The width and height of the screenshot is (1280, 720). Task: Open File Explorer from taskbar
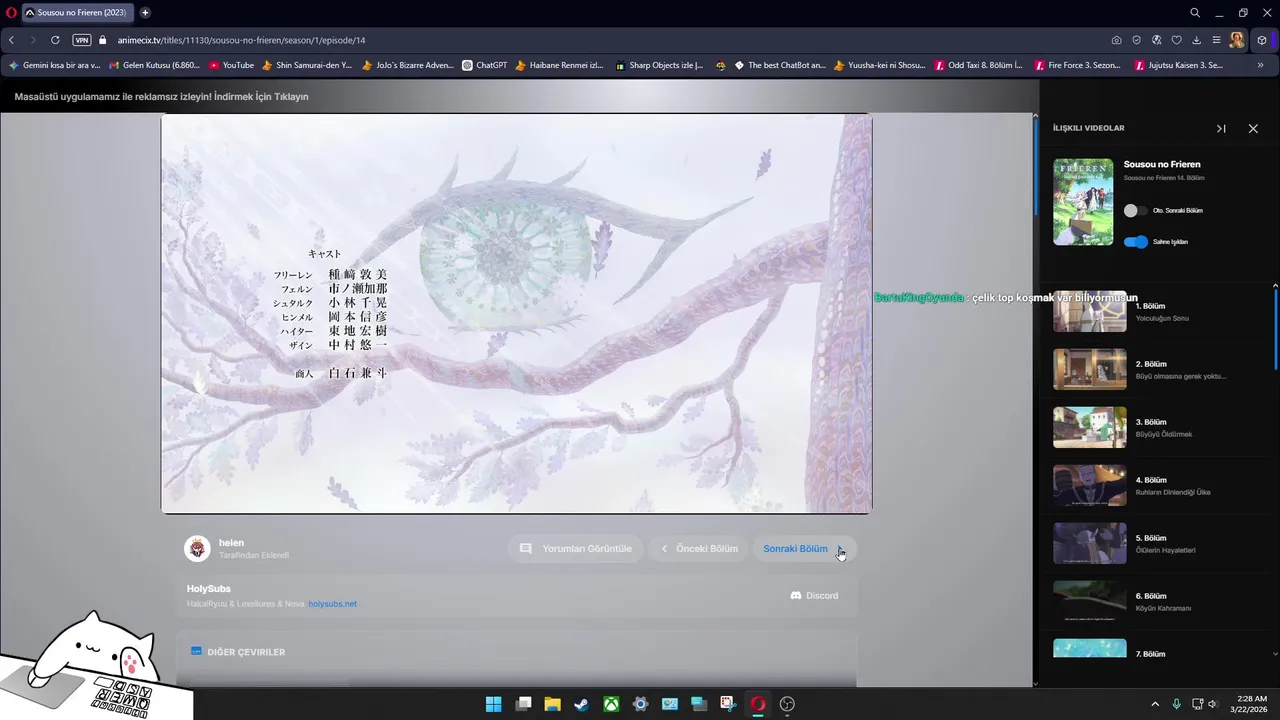click(x=552, y=704)
